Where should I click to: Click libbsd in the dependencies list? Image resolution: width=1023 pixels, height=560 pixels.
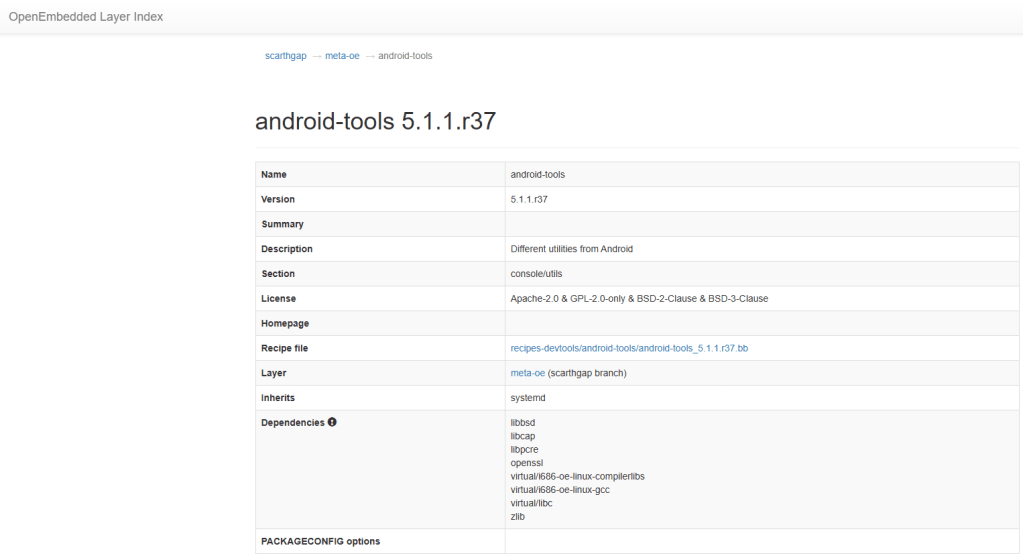(x=523, y=423)
